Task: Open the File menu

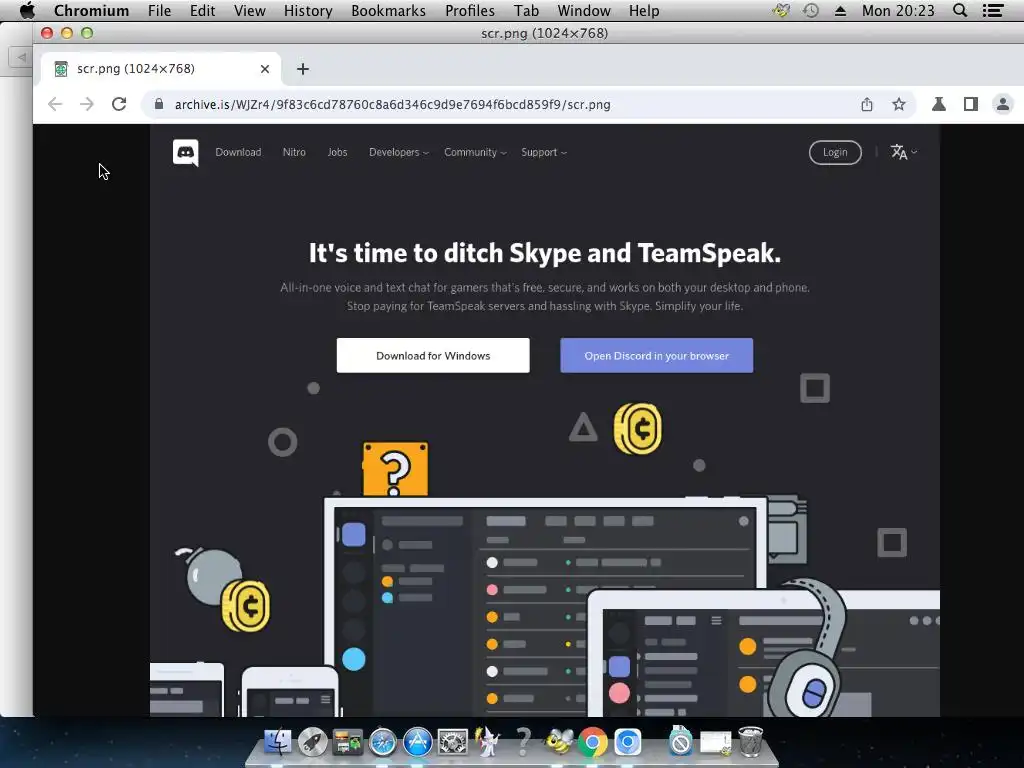Action: (159, 11)
